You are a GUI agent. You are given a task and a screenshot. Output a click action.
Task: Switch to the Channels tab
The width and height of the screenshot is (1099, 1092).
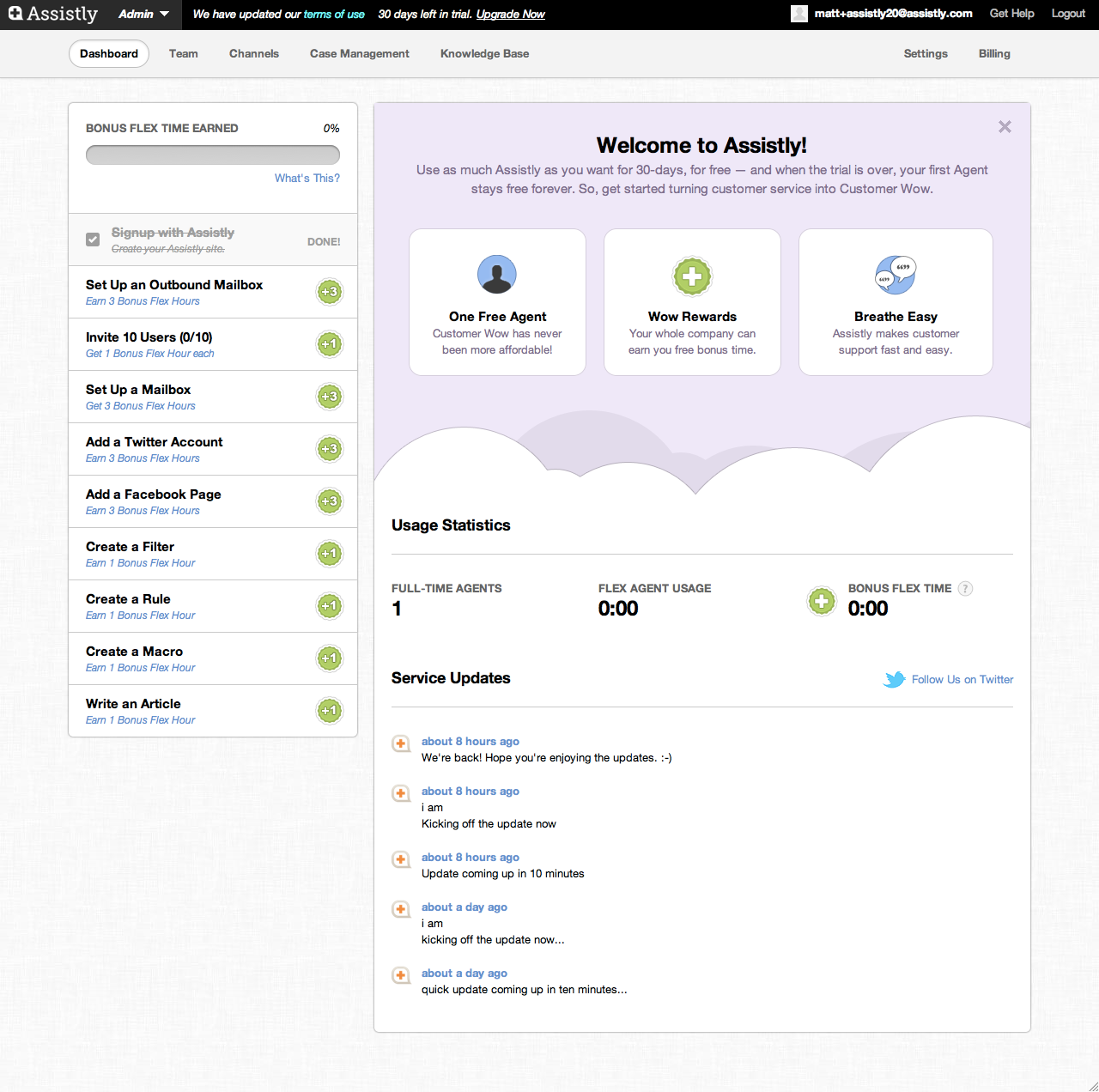tap(253, 53)
